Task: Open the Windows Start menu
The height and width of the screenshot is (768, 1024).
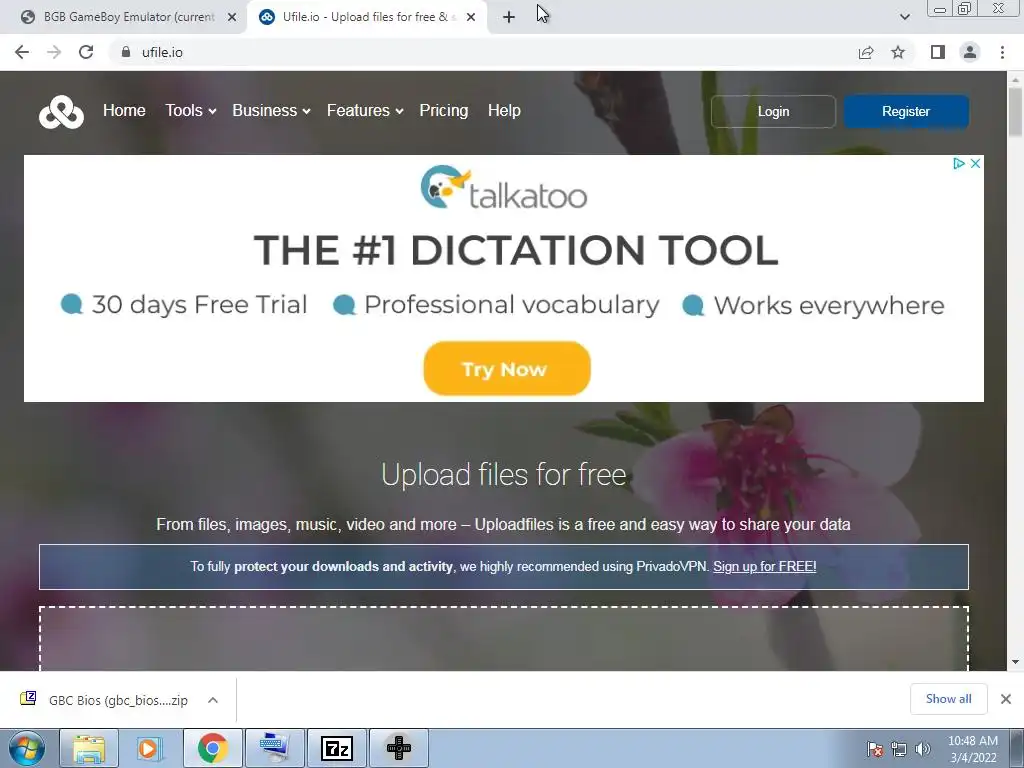Action: (26, 748)
